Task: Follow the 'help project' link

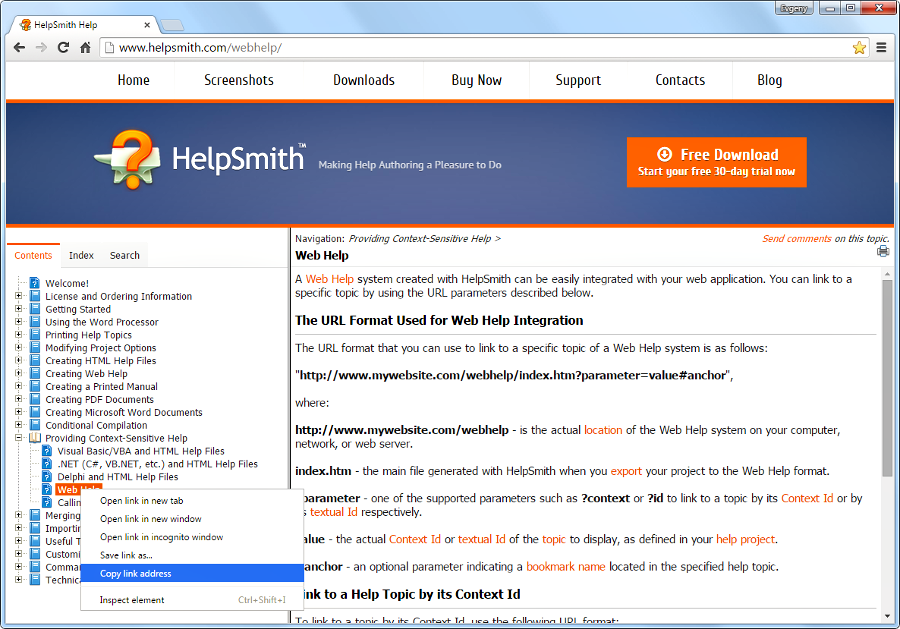Action: pyautogui.click(x=746, y=539)
